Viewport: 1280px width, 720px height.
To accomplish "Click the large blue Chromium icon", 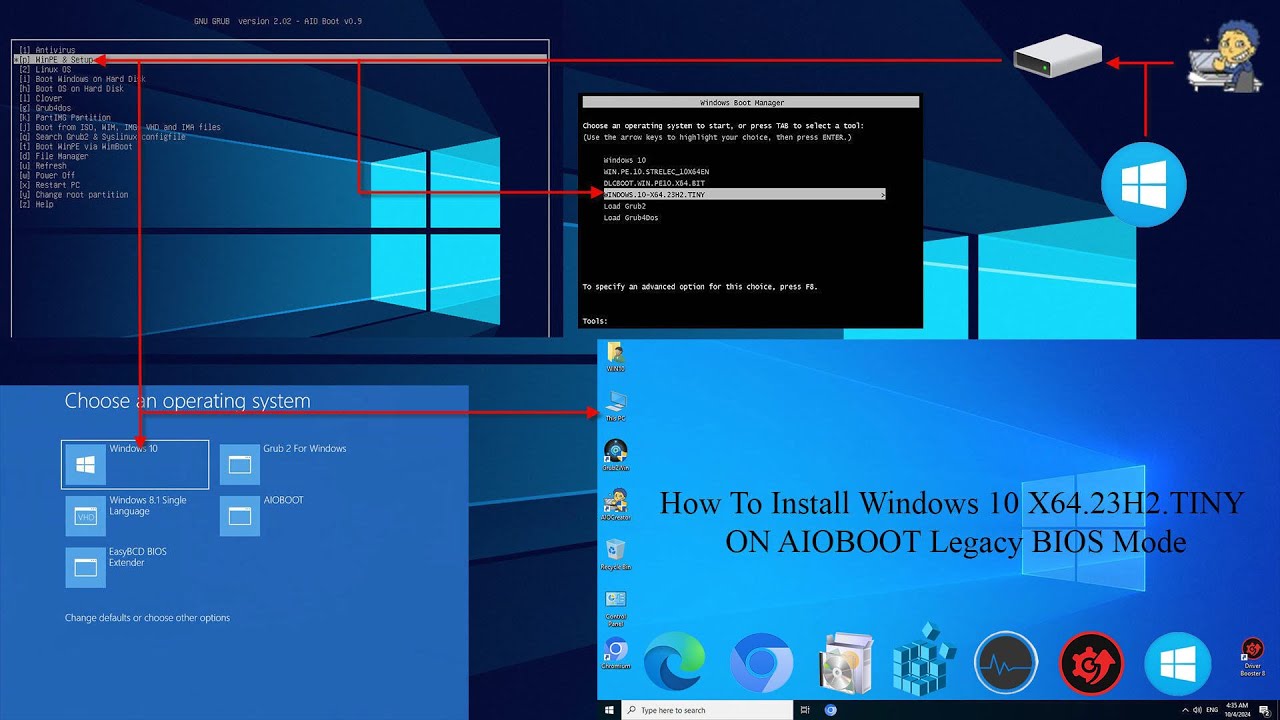I will click(x=761, y=663).
